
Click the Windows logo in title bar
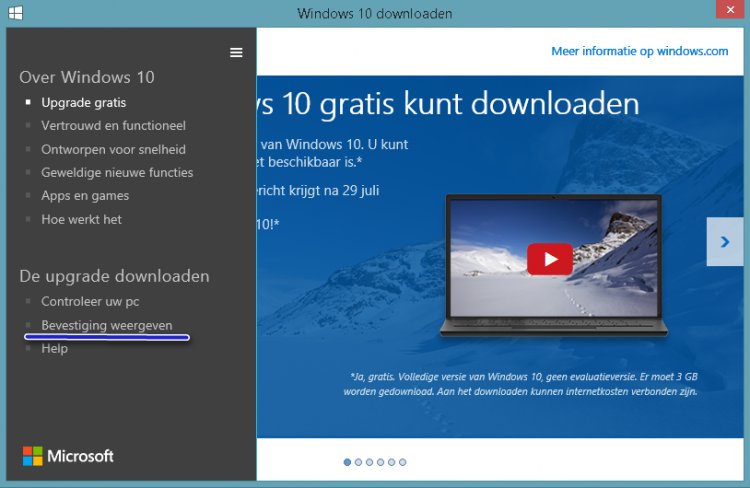(16, 13)
